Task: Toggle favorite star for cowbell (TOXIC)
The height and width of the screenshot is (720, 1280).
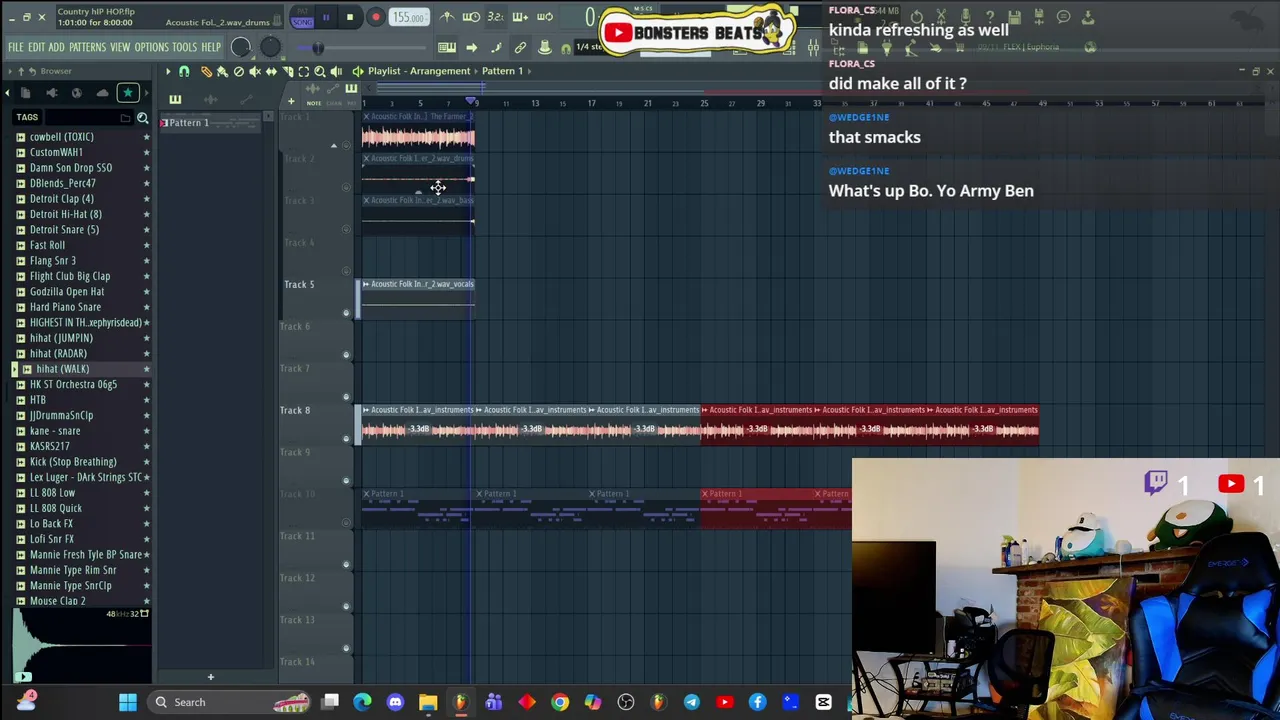Action: [x=146, y=137]
